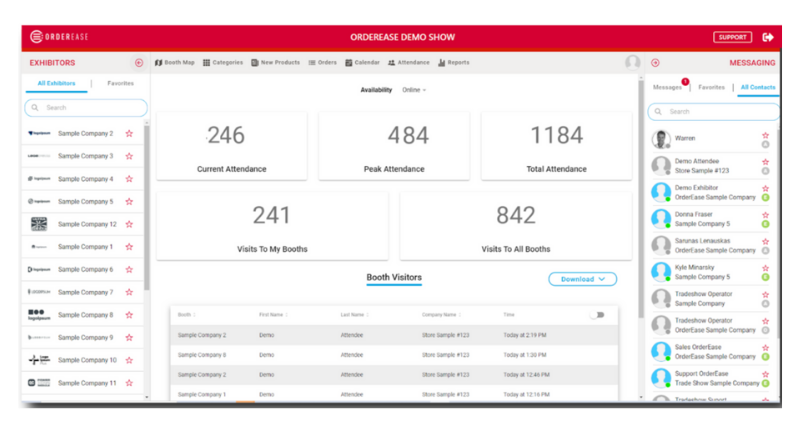This screenshot has width=795, height=442.
Task: Click the Peak Attendance card
Action: pyautogui.click(x=394, y=146)
